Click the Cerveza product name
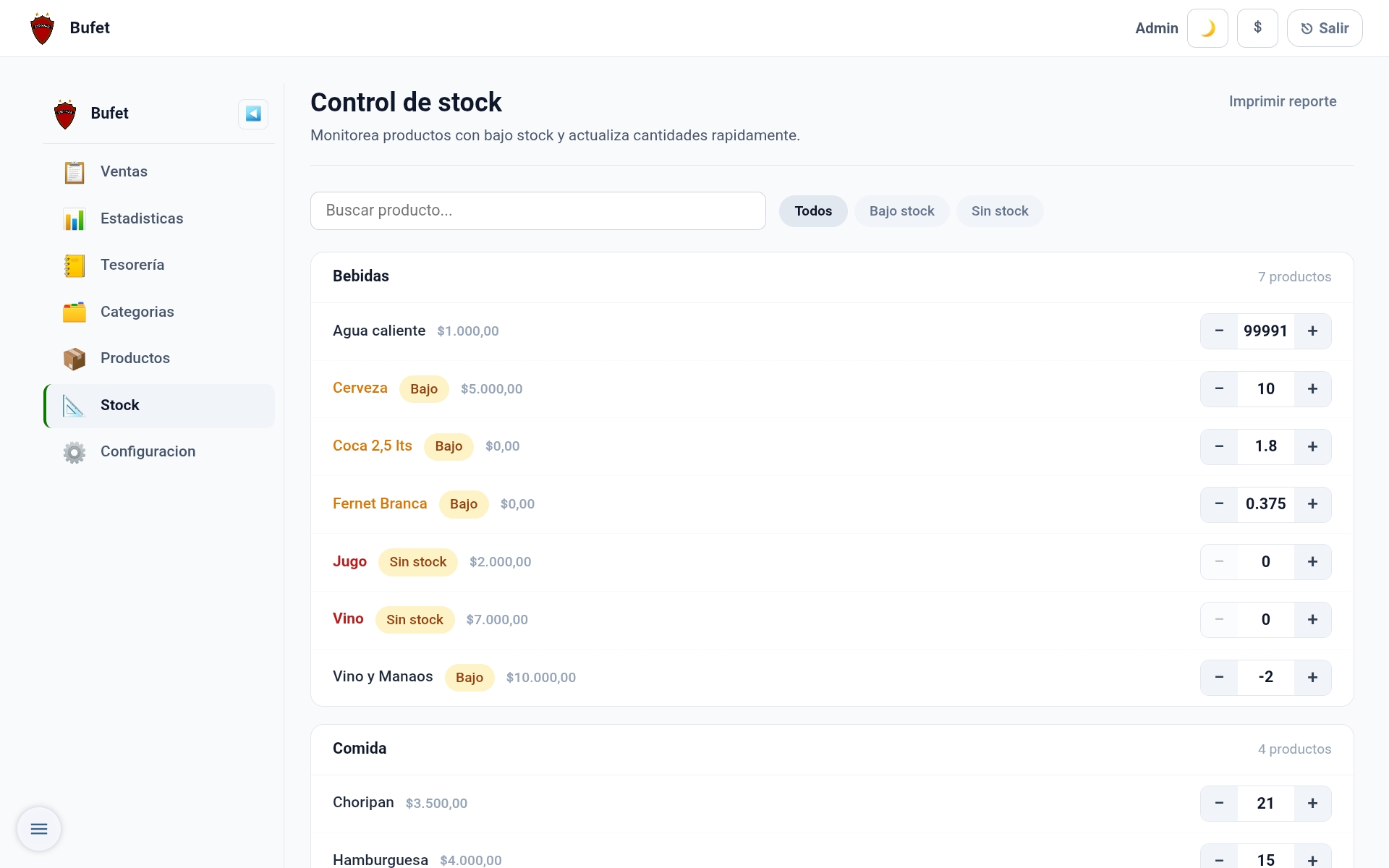Image resolution: width=1389 pixels, height=868 pixels. 360,388
